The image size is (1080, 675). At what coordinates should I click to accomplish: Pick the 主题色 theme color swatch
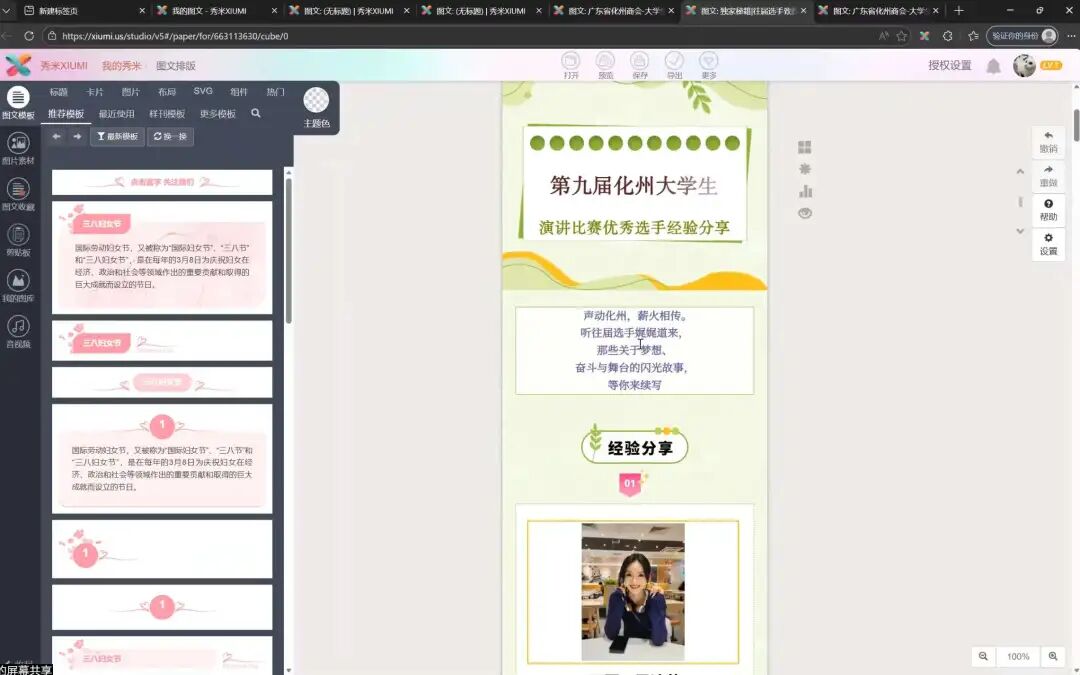point(316,101)
